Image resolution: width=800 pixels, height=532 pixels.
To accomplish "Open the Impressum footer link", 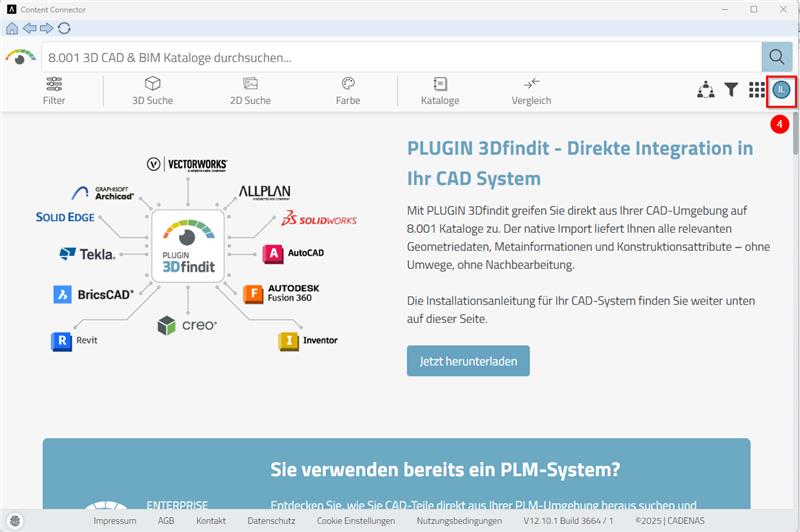I will tap(115, 521).
